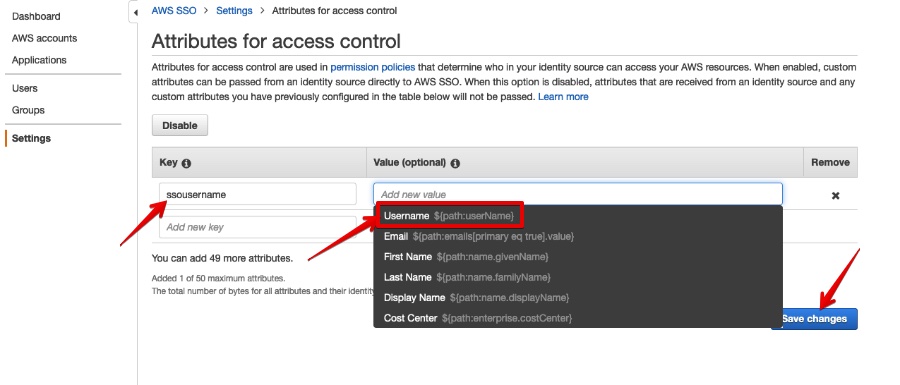Click the Key info icon
The width and height of the screenshot is (900, 385).
coord(186,164)
